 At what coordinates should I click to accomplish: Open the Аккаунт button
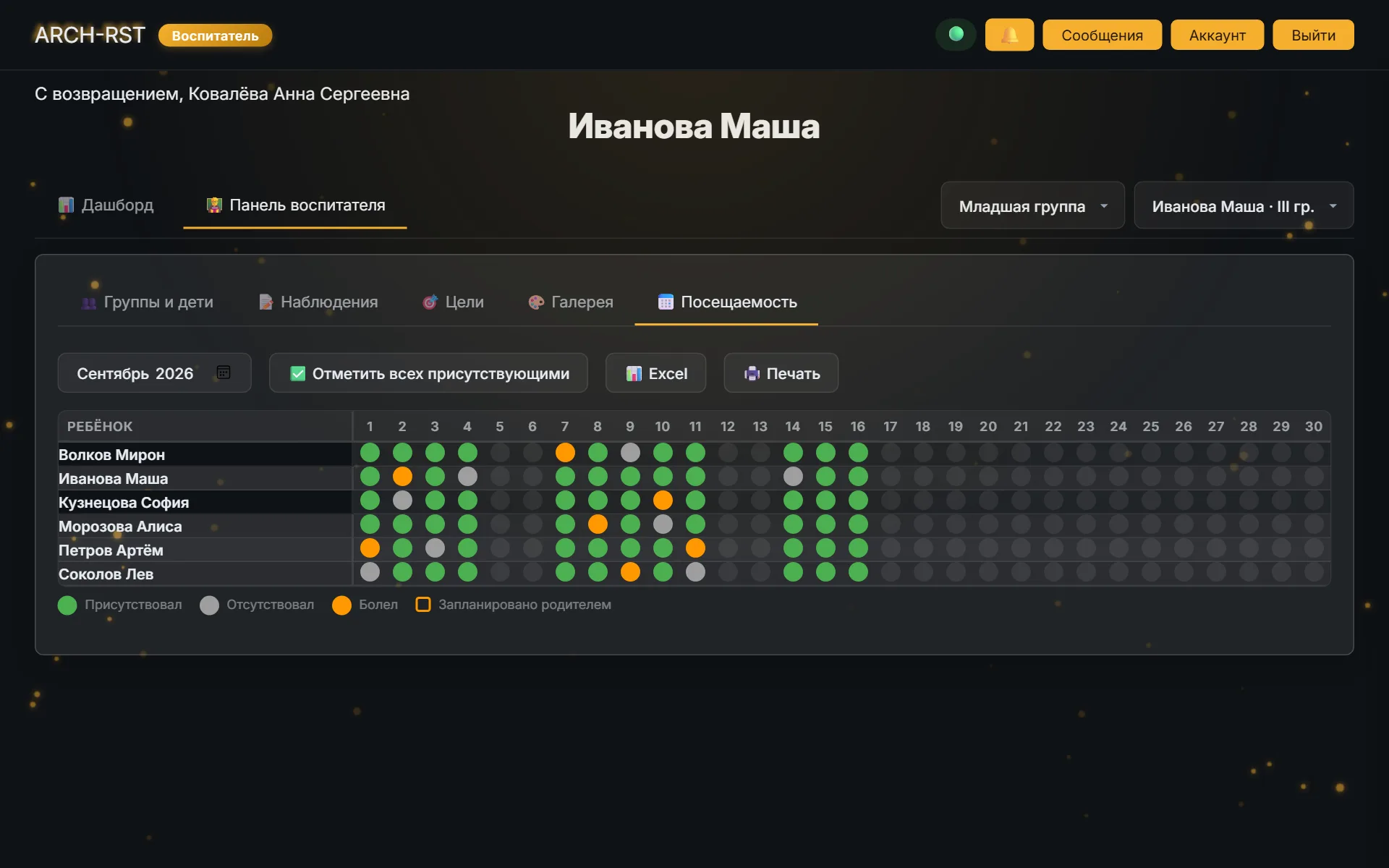(1217, 35)
